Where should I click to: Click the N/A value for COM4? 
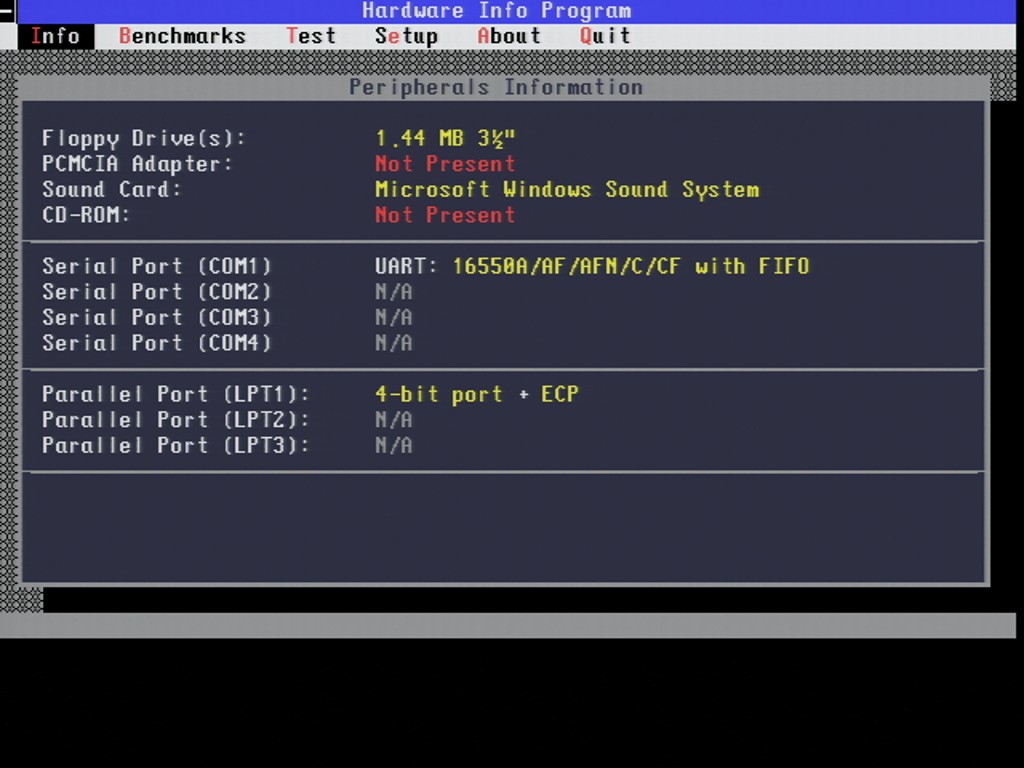pos(394,343)
